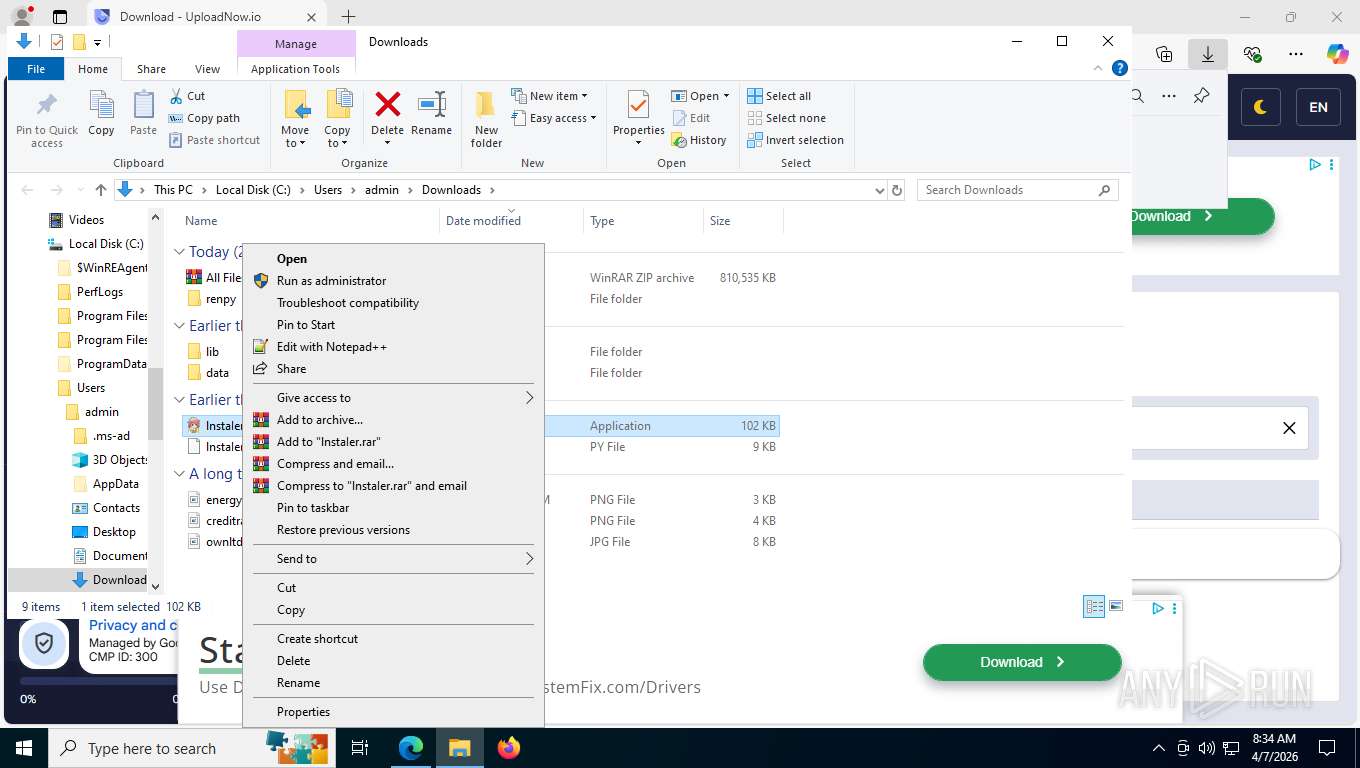1360x768 pixels.
Task: Click the Cut scissors ribbon item
Action: coord(187,96)
